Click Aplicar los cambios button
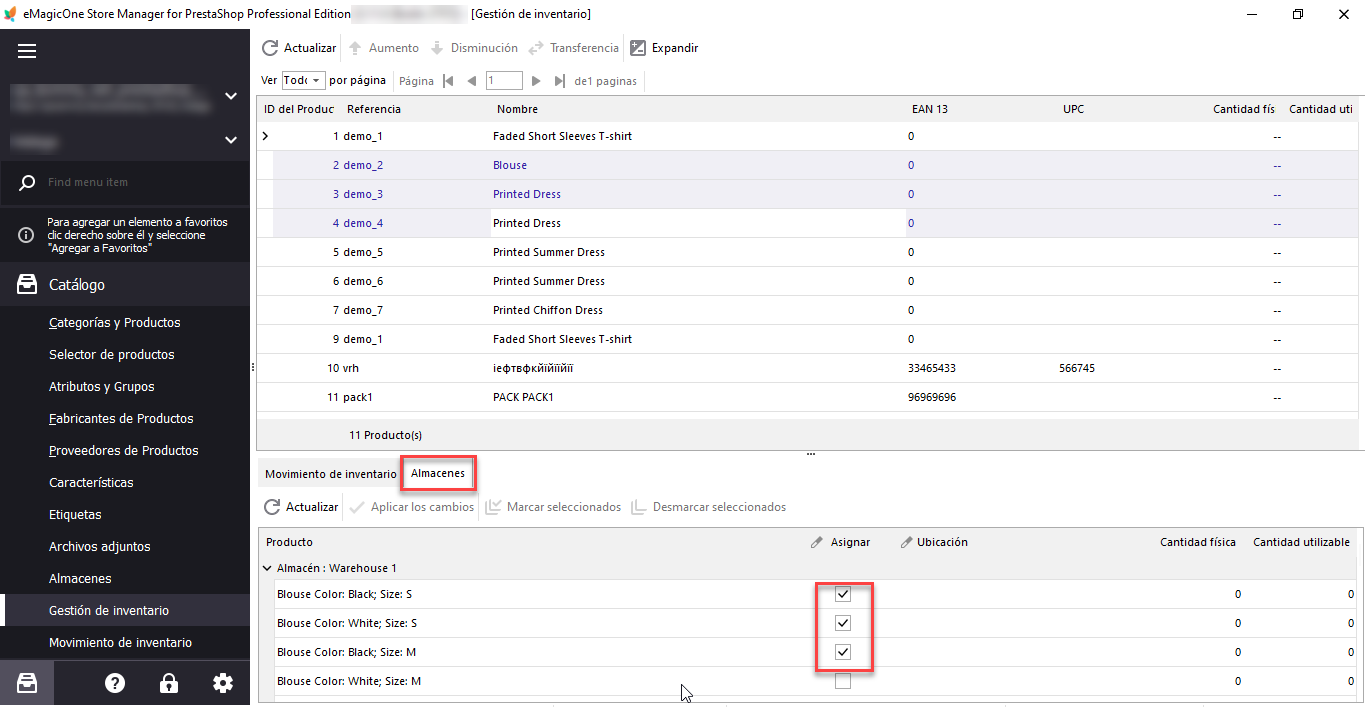Viewport: 1365px width, 707px height. click(x=412, y=507)
